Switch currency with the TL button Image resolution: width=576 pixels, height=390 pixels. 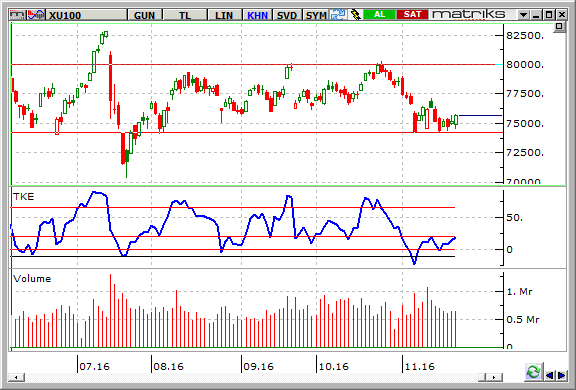pyautogui.click(x=185, y=15)
